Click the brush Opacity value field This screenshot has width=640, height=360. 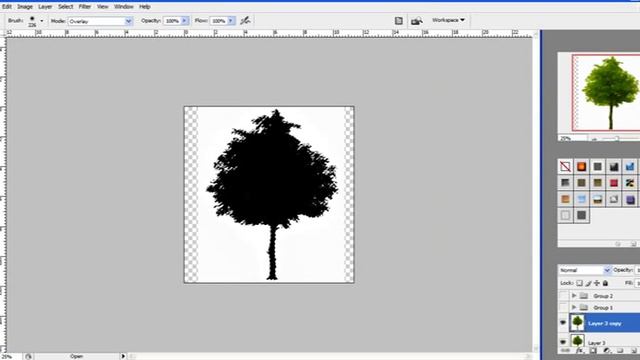pyautogui.click(x=172, y=21)
